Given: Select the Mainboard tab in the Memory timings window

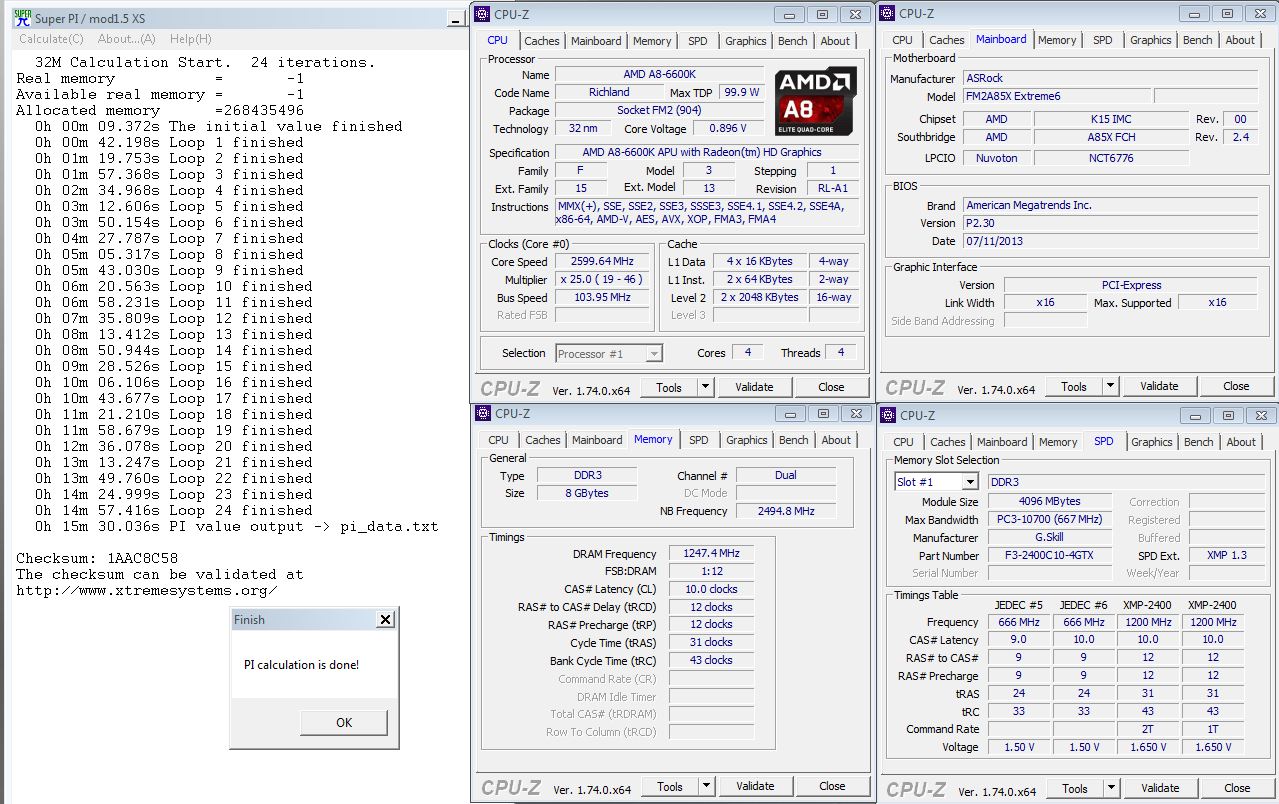Looking at the screenshot, I should coord(597,440).
